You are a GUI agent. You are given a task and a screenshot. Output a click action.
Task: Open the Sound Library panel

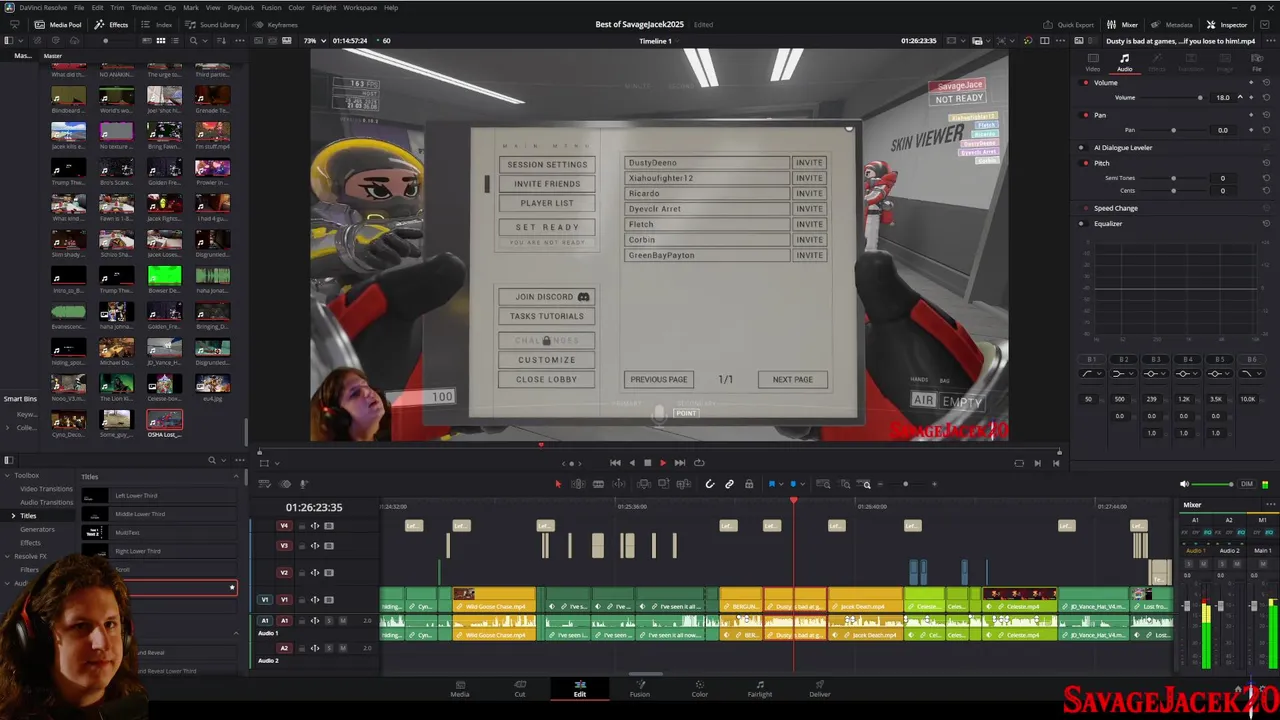[213, 24]
